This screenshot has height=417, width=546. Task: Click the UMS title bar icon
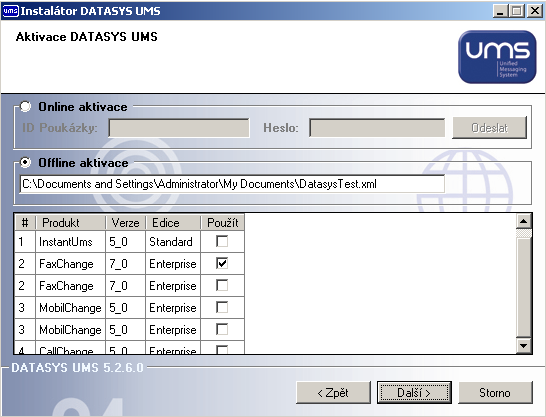(10, 11)
